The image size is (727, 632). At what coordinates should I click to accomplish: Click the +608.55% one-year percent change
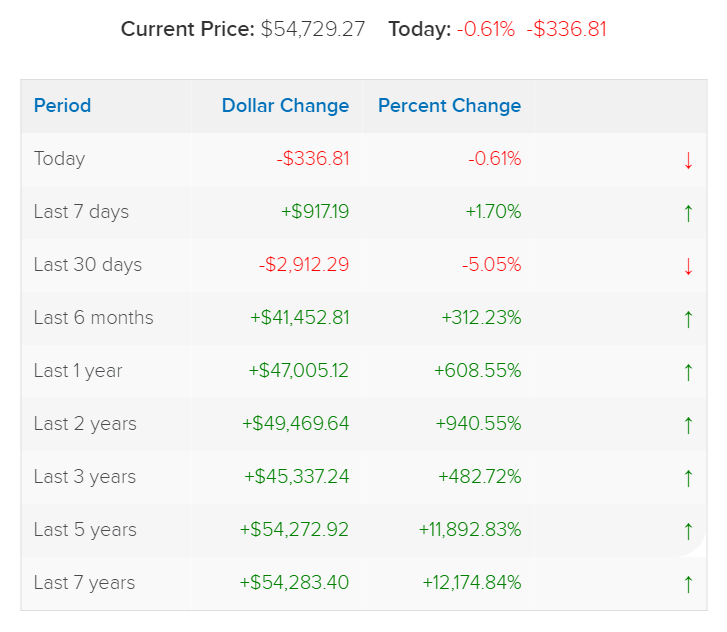point(478,371)
